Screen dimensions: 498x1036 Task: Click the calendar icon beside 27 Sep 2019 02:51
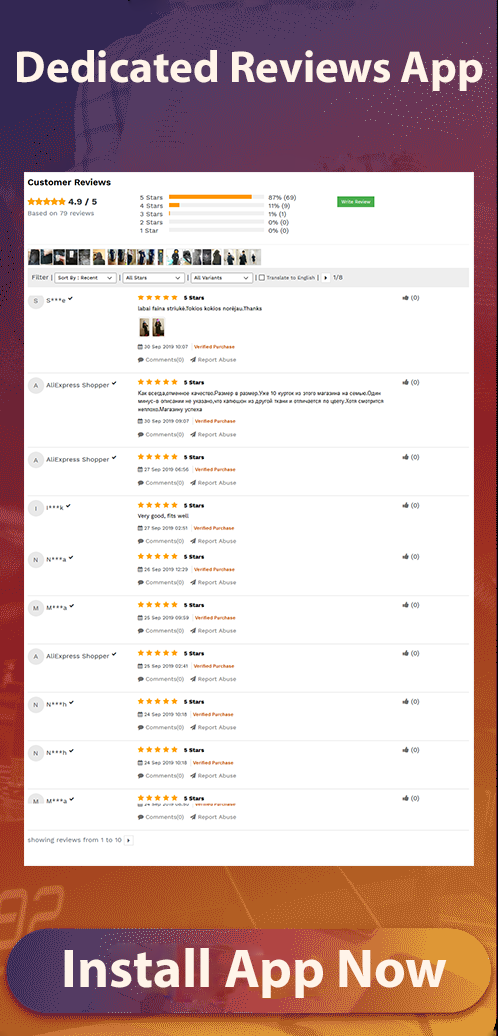point(140,529)
